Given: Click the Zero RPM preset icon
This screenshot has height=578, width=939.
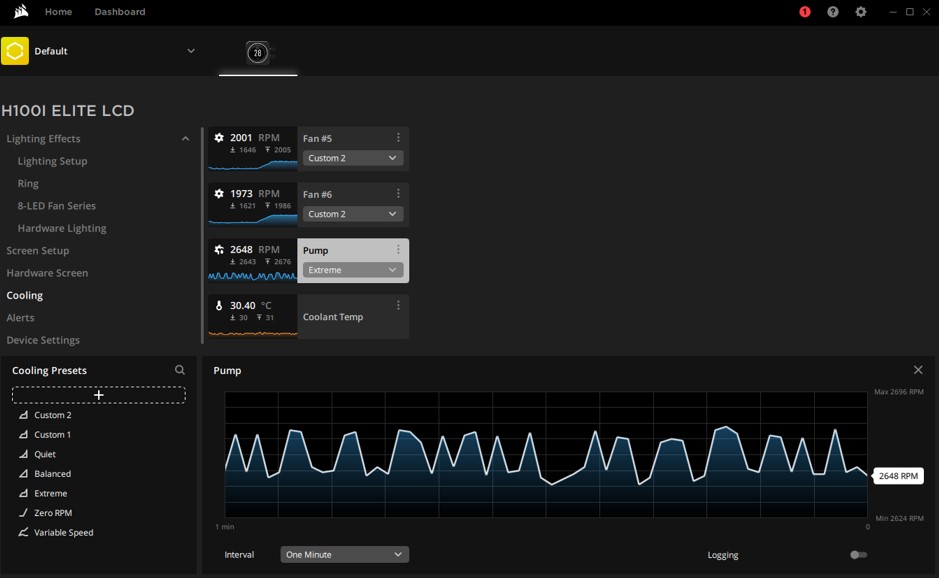Looking at the screenshot, I should [x=23, y=513].
